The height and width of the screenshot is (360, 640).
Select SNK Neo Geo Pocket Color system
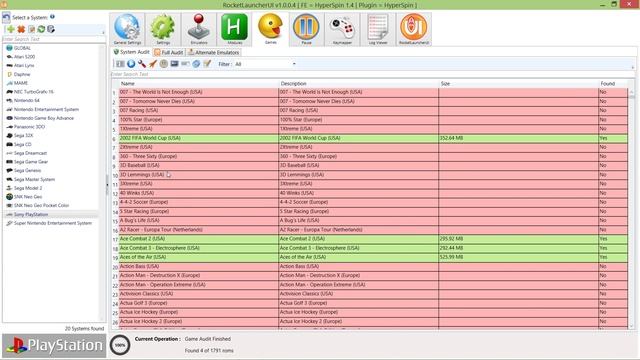point(41,205)
